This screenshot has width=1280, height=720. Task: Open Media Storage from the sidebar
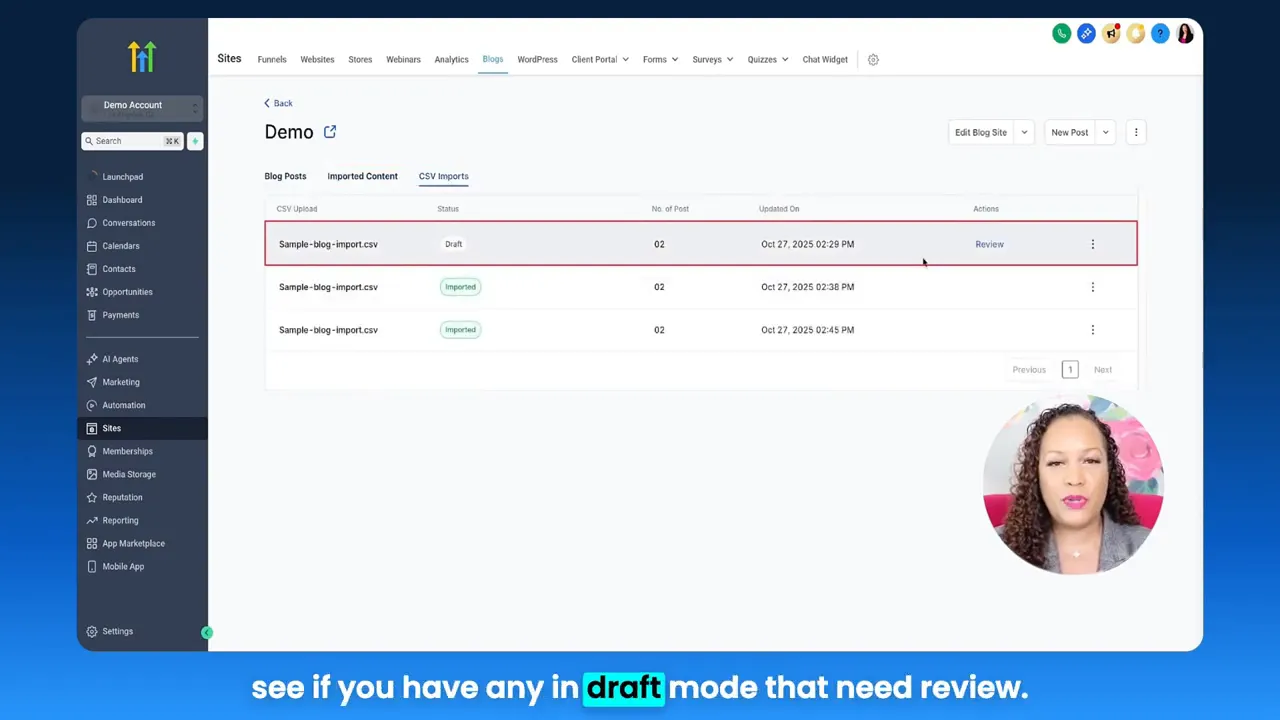pyautogui.click(x=129, y=474)
